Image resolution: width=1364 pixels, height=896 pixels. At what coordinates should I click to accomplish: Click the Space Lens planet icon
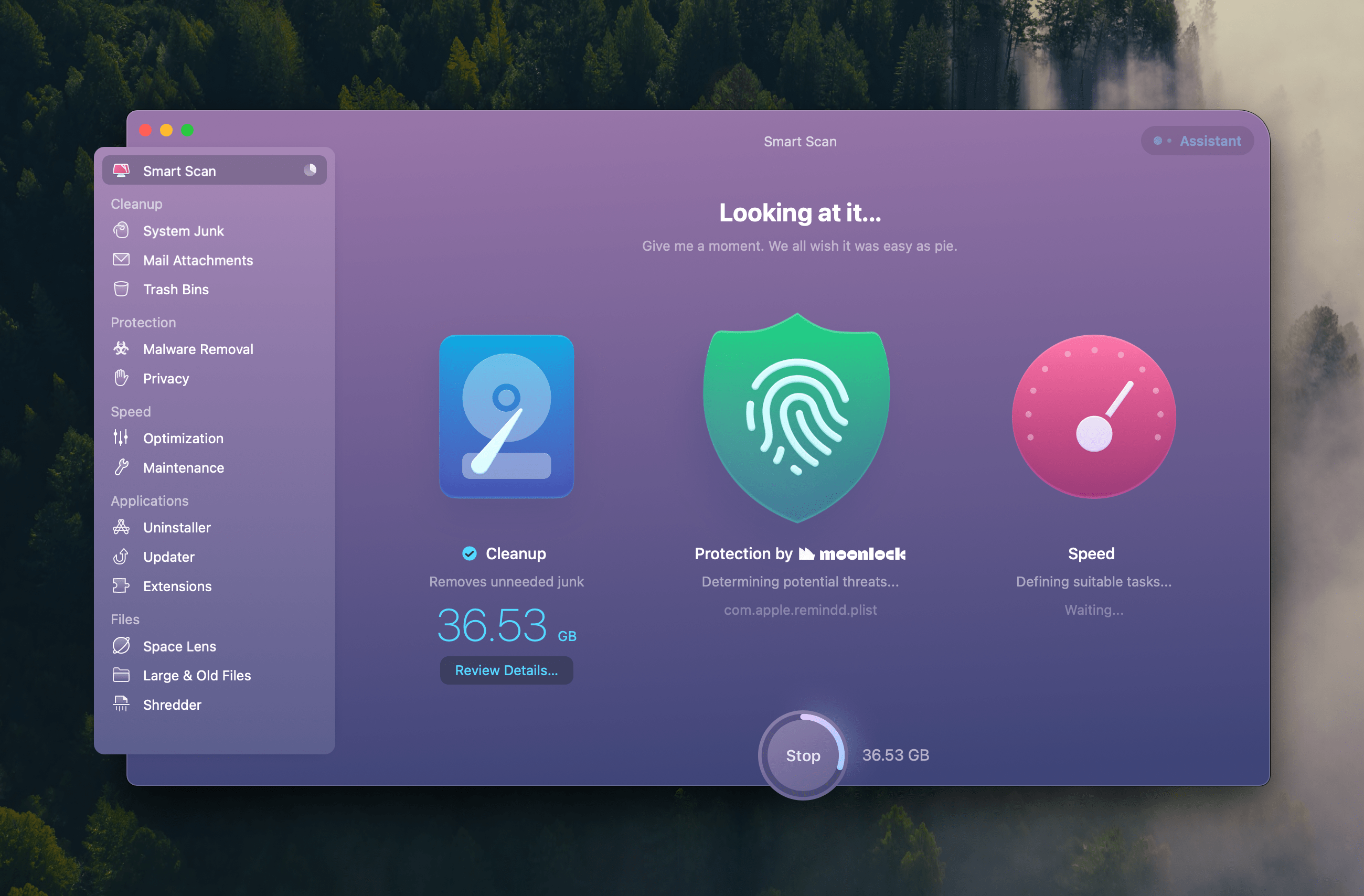click(x=121, y=645)
